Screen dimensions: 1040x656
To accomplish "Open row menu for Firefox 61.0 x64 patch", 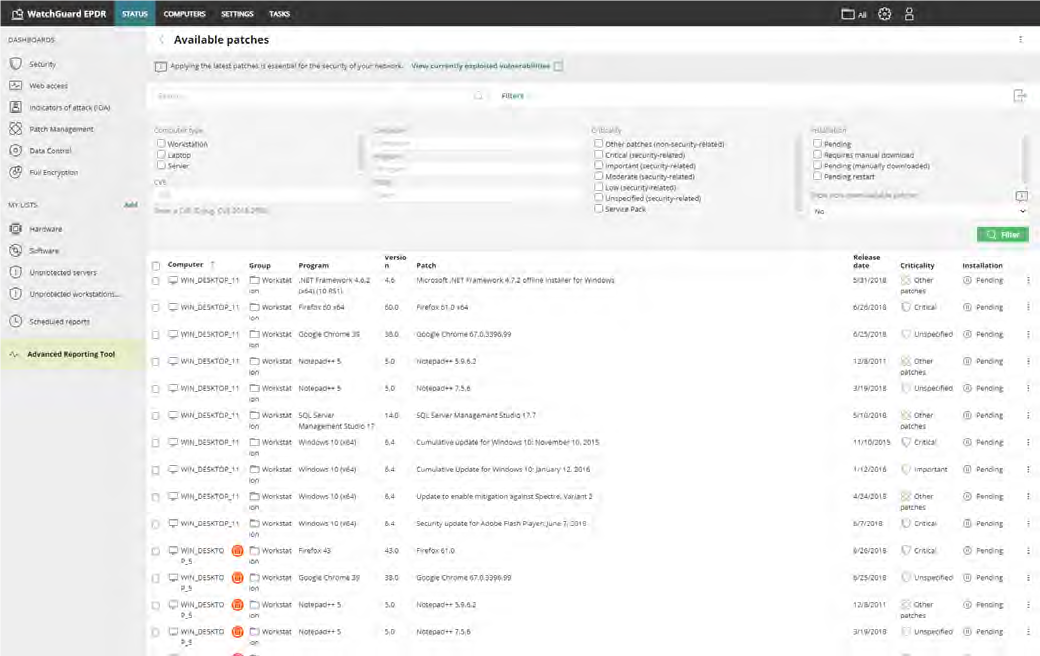I will [x=1028, y=308].
